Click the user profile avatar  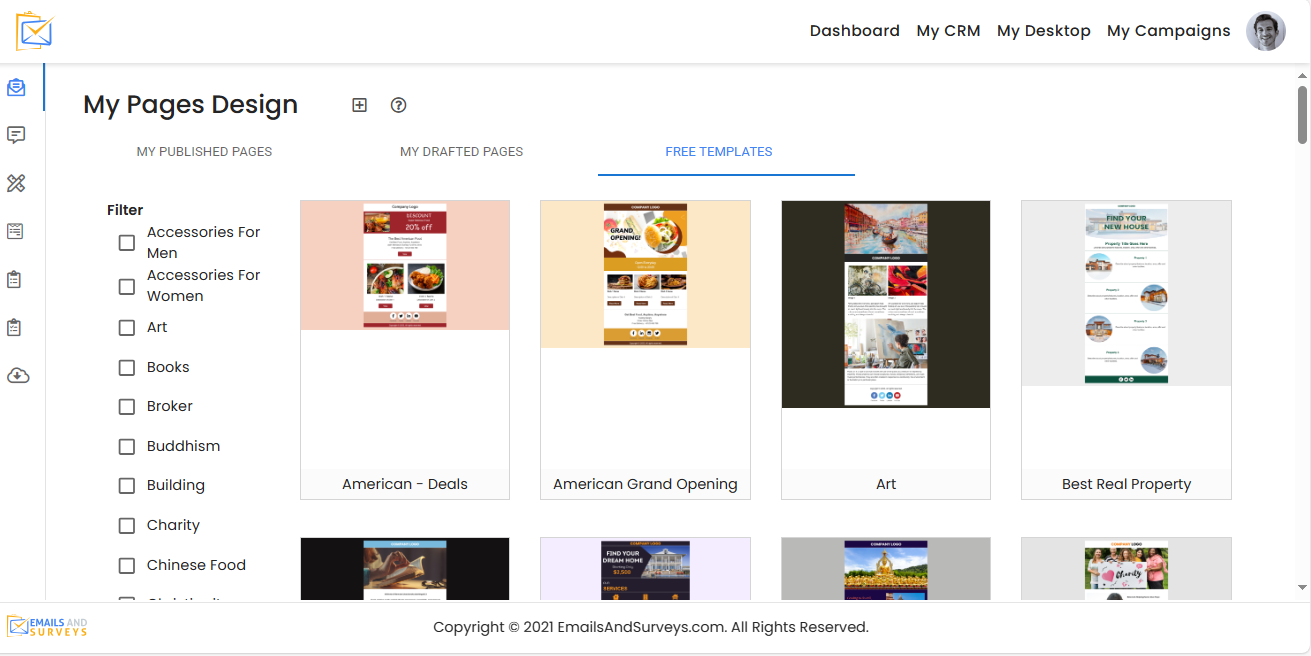coord(1265,31)
